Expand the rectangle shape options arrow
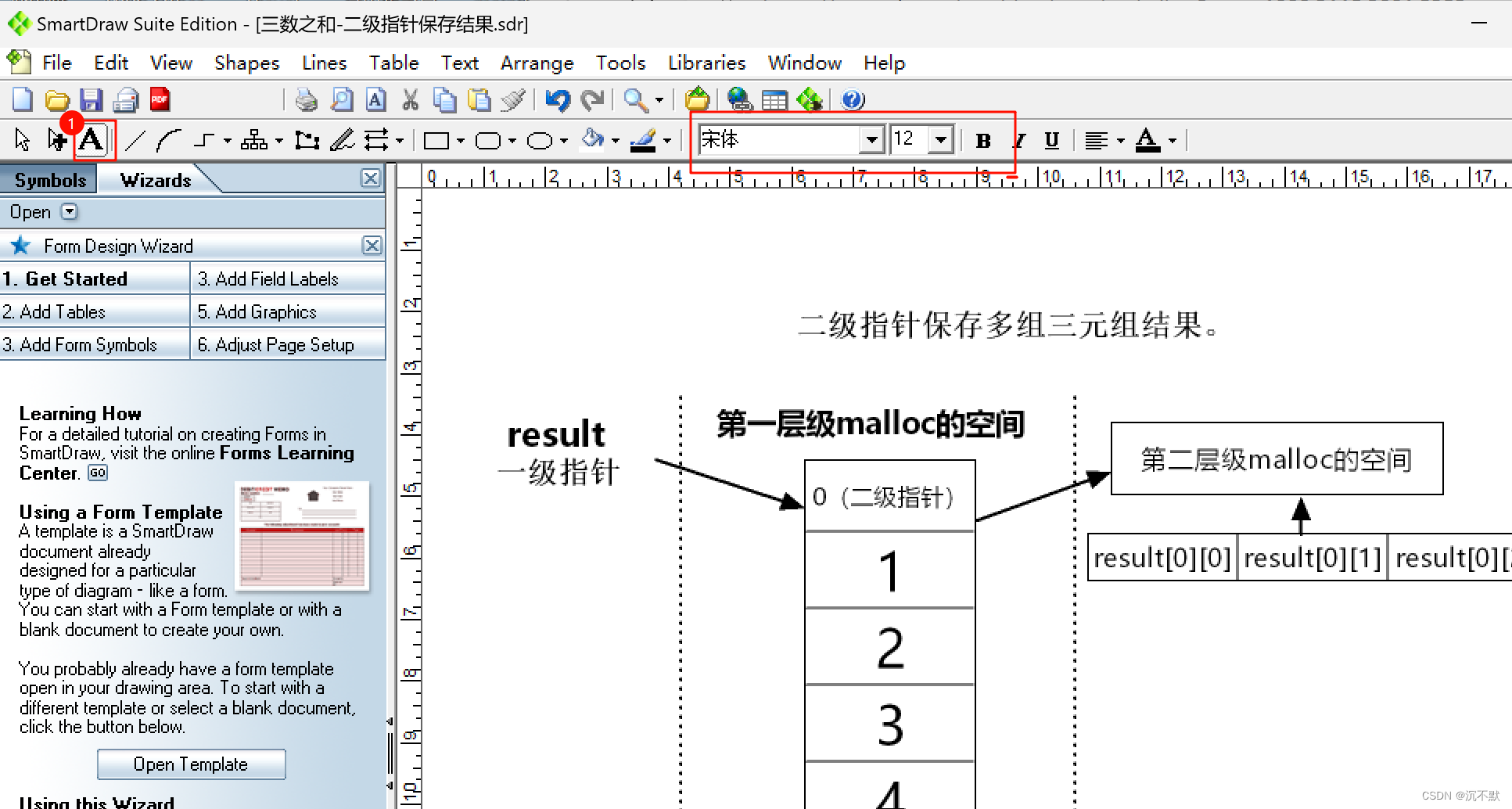Viewport: 1512px width, 809px height. click(x=460, y=142)
